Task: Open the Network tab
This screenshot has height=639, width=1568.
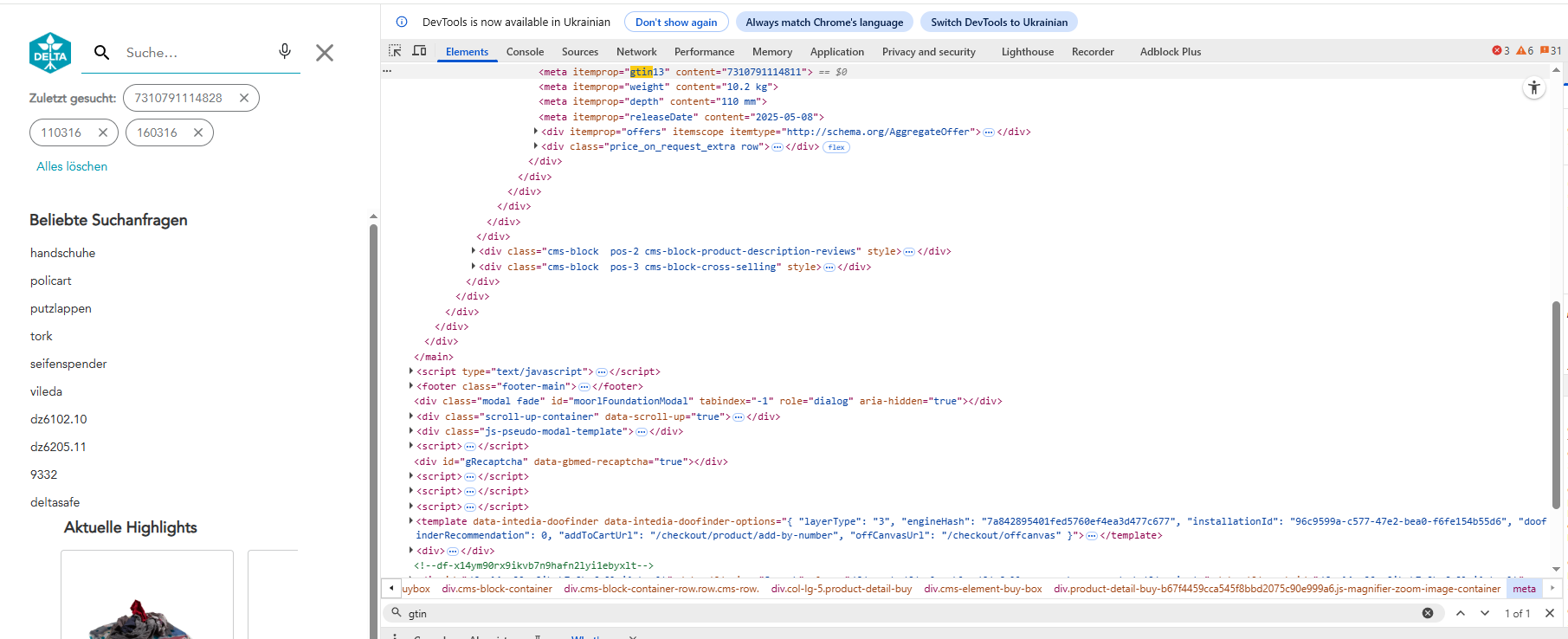Action: 636,52
